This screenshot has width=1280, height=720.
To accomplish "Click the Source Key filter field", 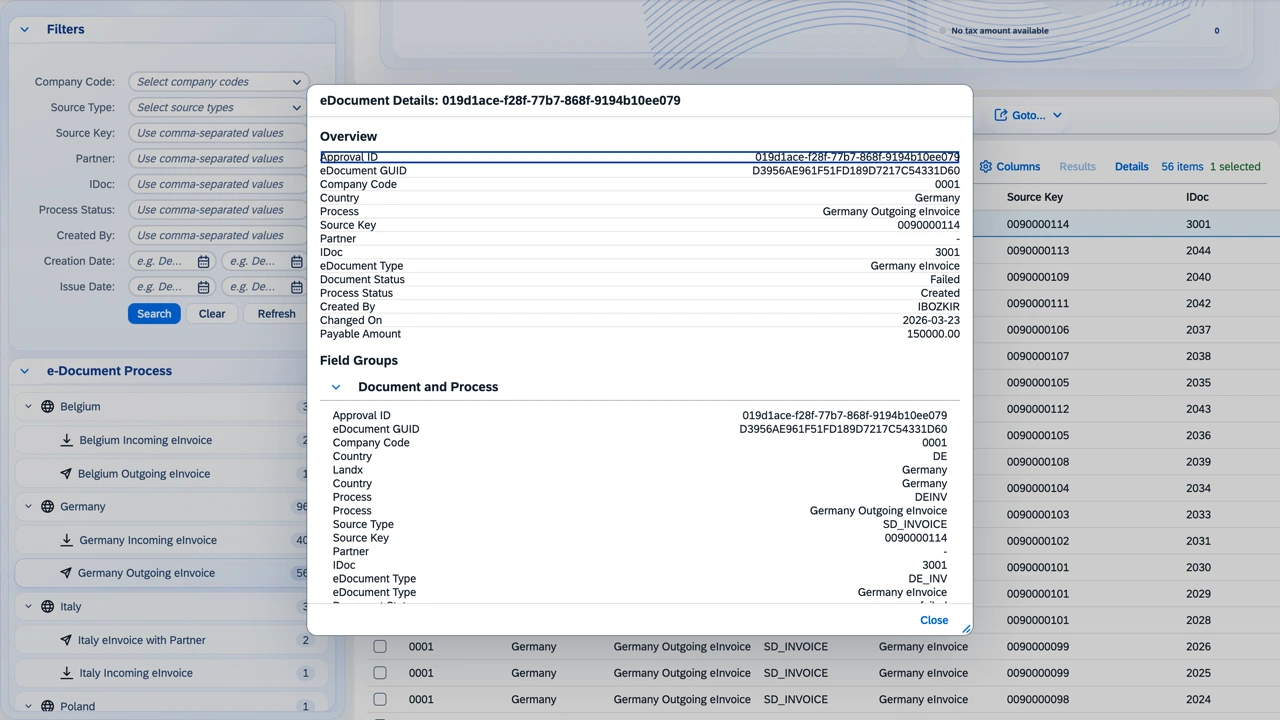I will pos(219,133).
